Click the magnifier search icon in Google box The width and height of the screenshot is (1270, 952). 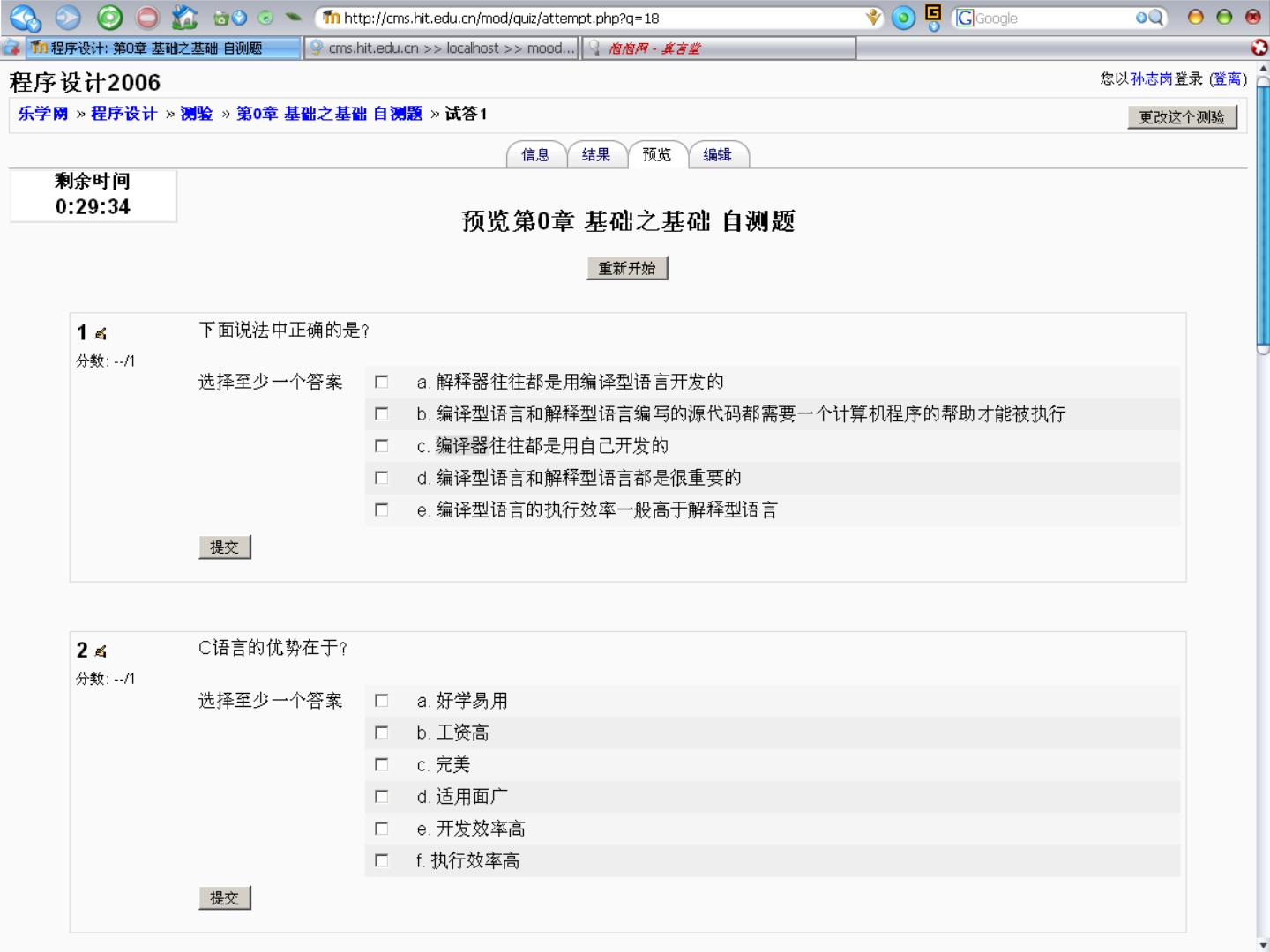click(x=1154, y=18)
